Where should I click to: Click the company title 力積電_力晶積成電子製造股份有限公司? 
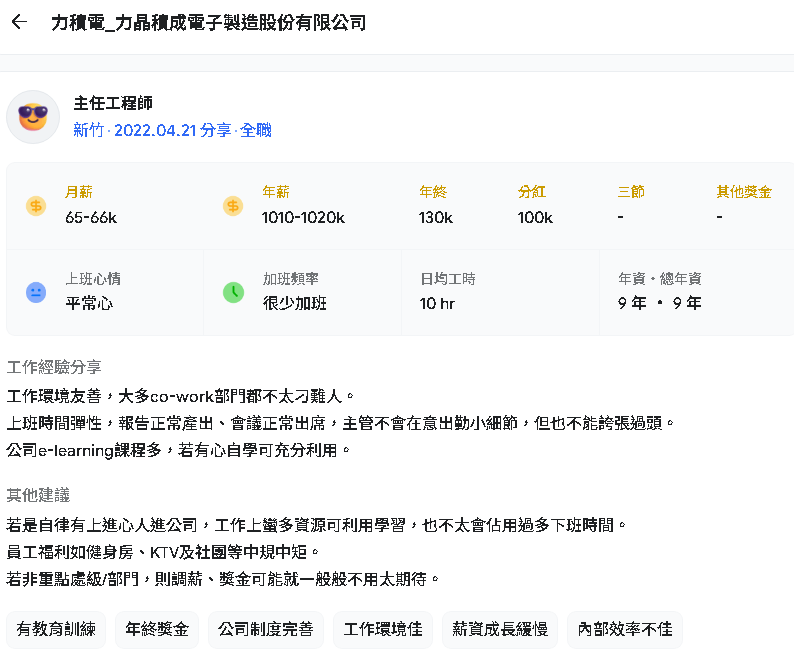(208, 22)
